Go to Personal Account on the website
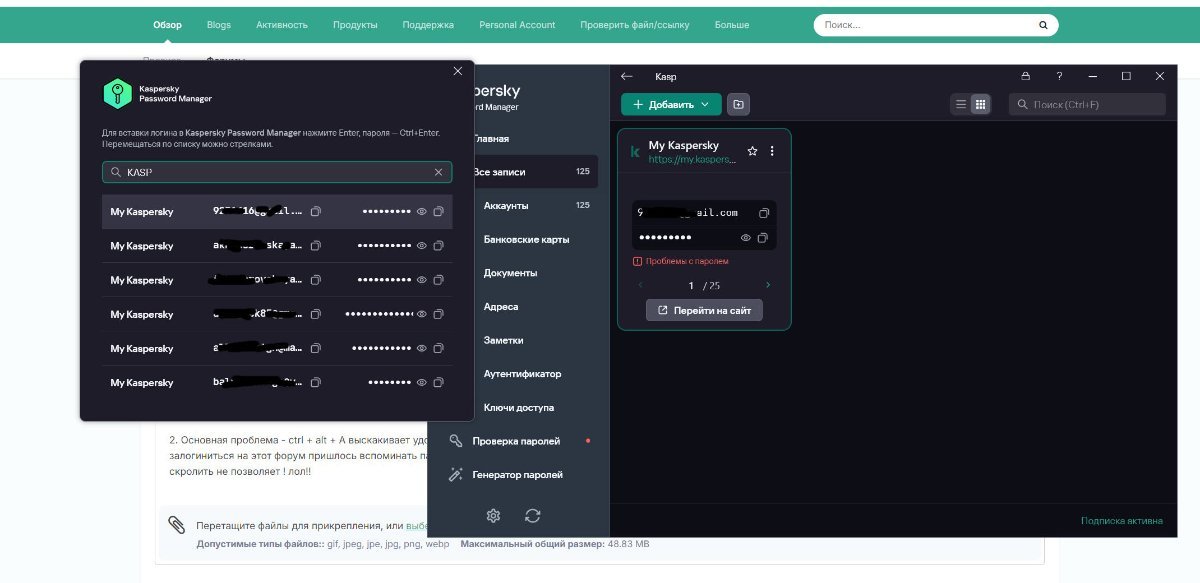 point(517,25)
